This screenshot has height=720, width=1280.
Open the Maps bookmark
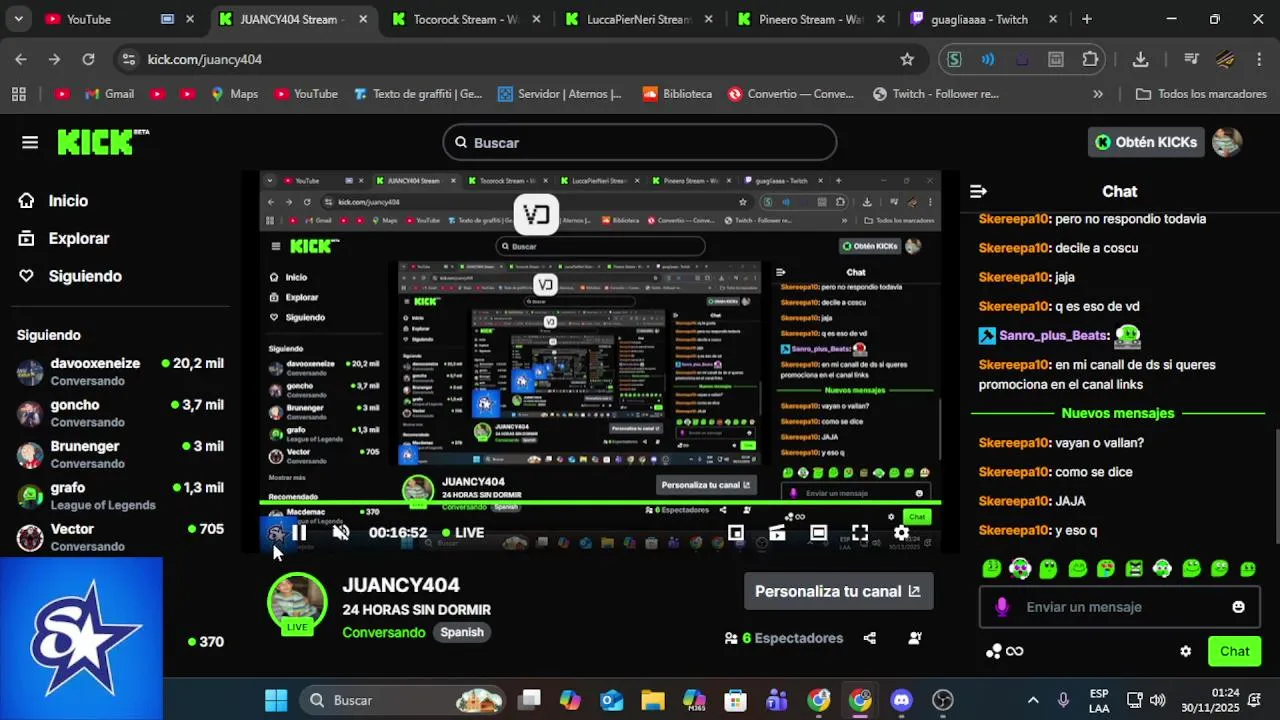click(234, 94)
